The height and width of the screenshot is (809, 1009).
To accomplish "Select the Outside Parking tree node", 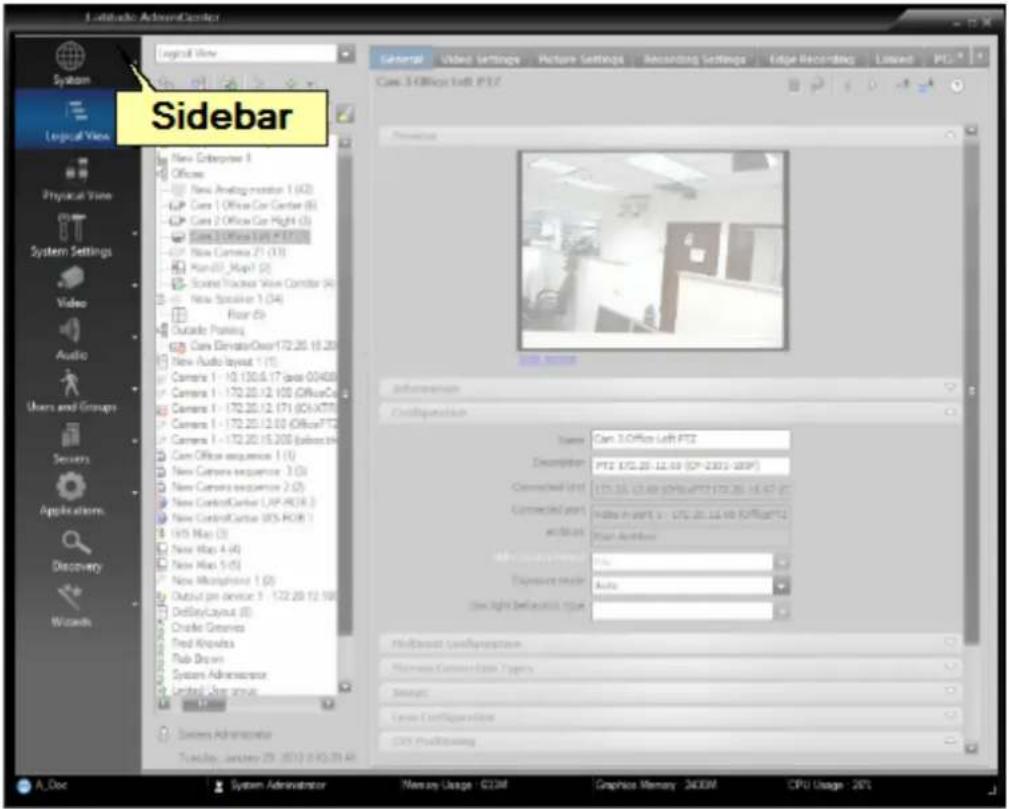I will coord(208,330).
